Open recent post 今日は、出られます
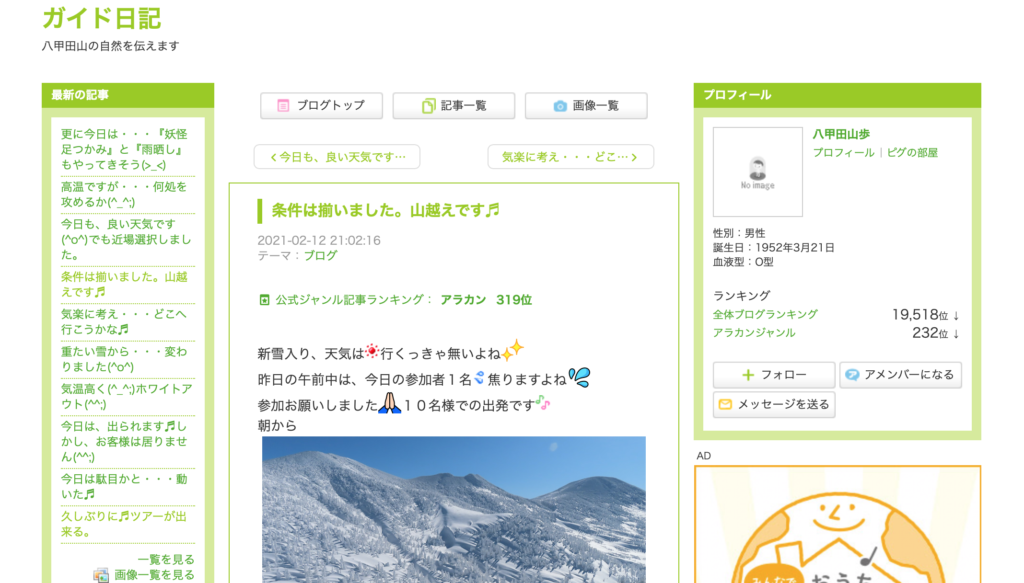This screenshot has height=583, width=1024. tap(124, 441)
